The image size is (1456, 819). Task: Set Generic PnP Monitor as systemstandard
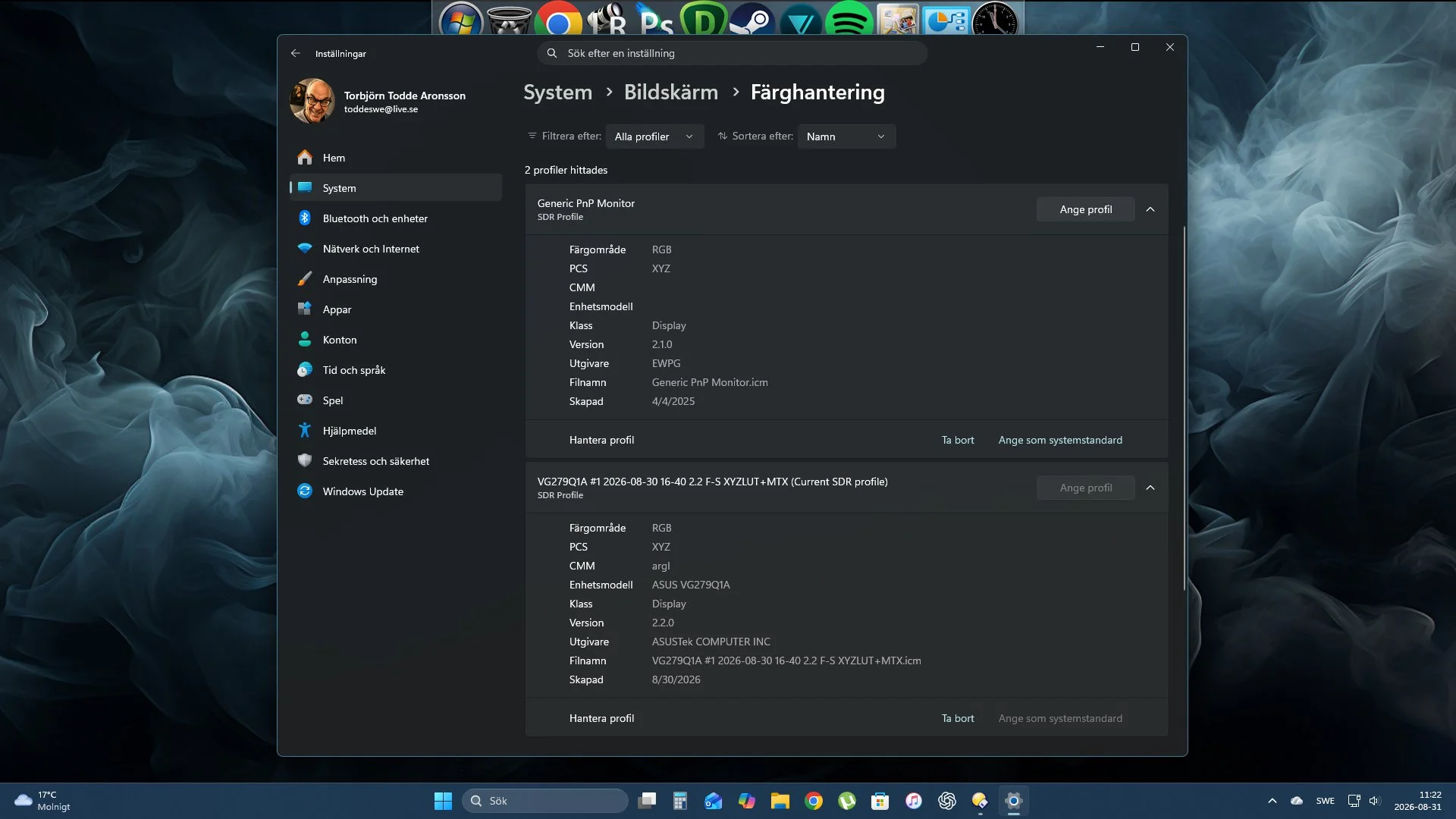[1060, 440]
